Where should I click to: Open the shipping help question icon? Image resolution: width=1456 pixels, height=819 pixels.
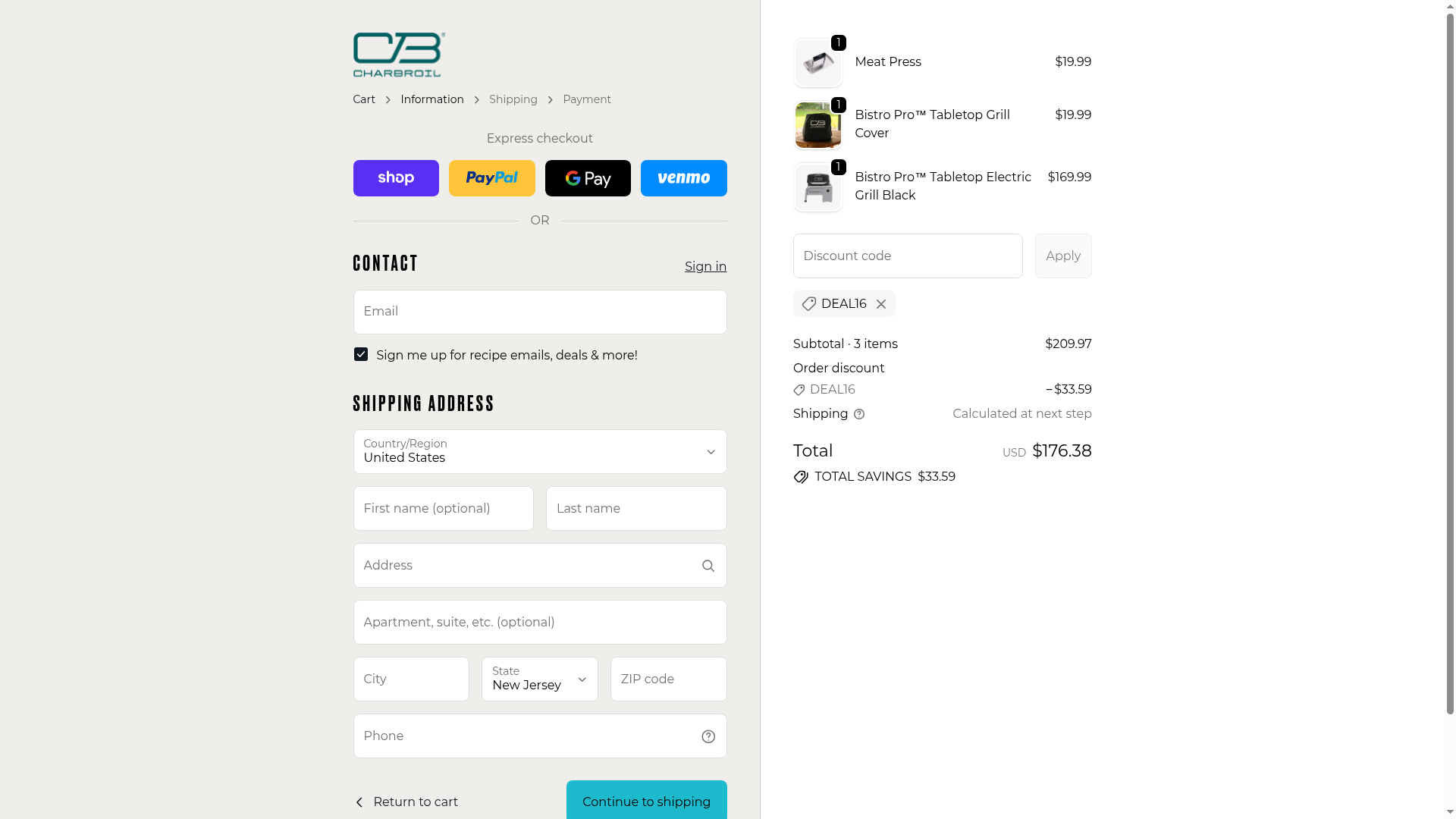tap(859, 414)
